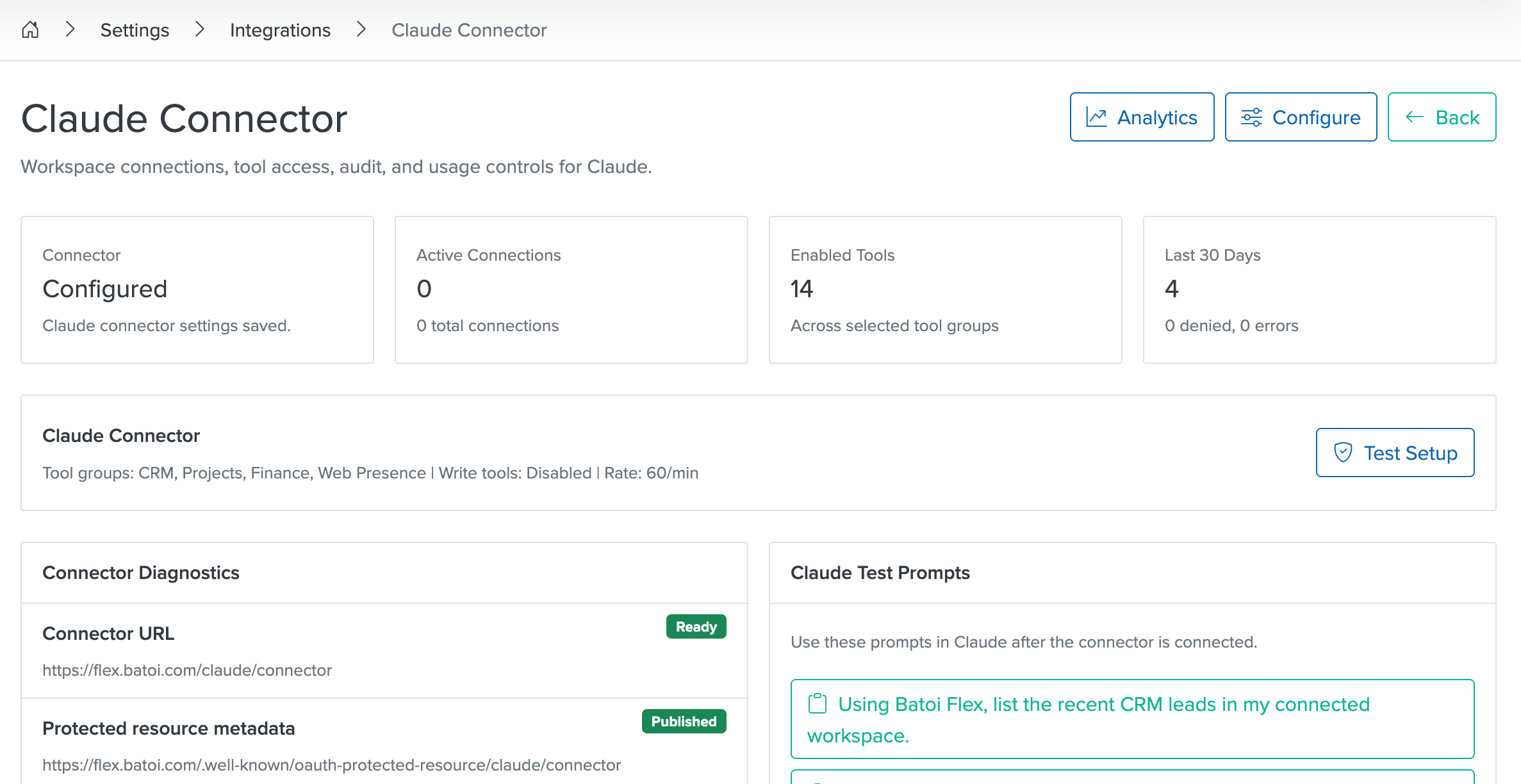Click the workspace connections subtitle text
Image resolution: width=1521 pixels, height=784 pixels.
pos(336,167)
